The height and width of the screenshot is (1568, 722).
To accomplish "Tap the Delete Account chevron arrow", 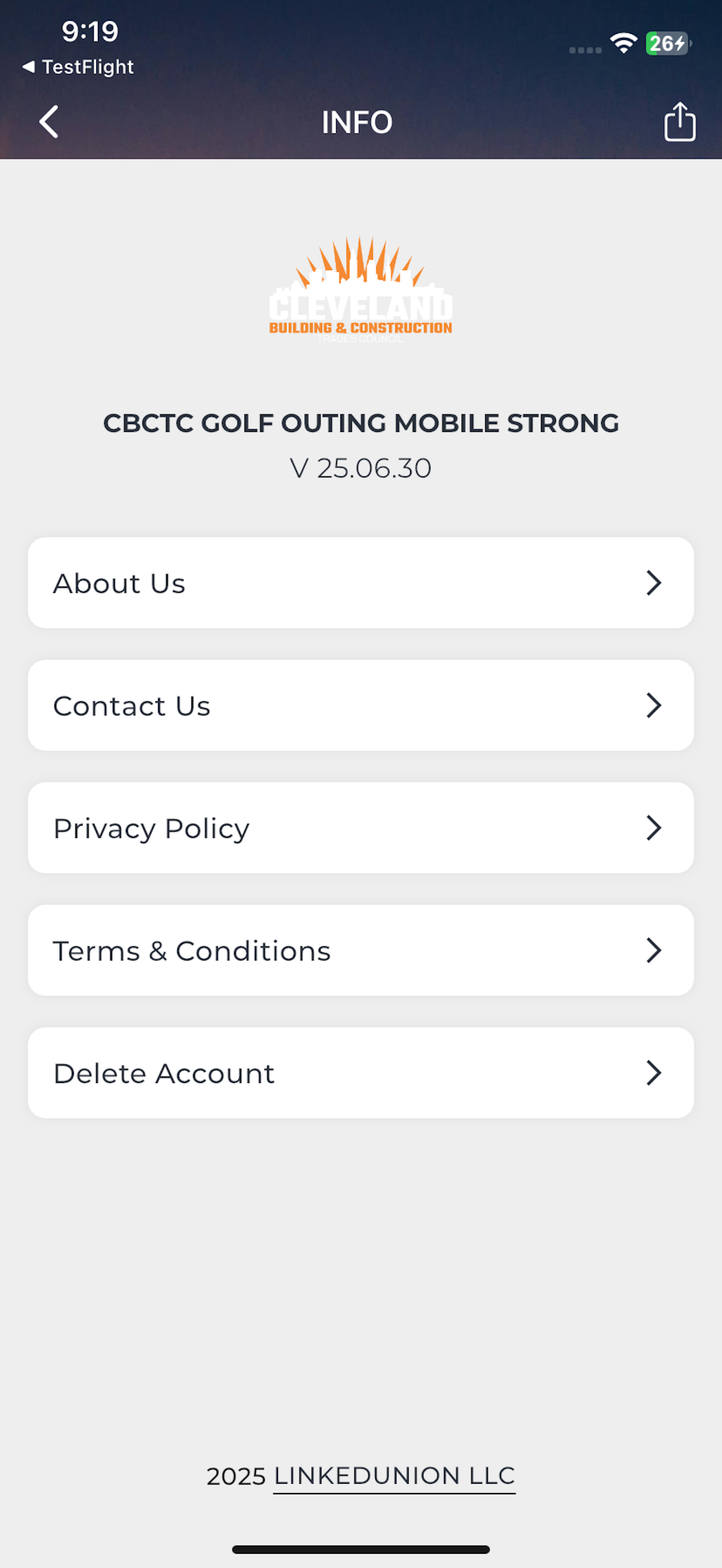I will [653, 1073].
